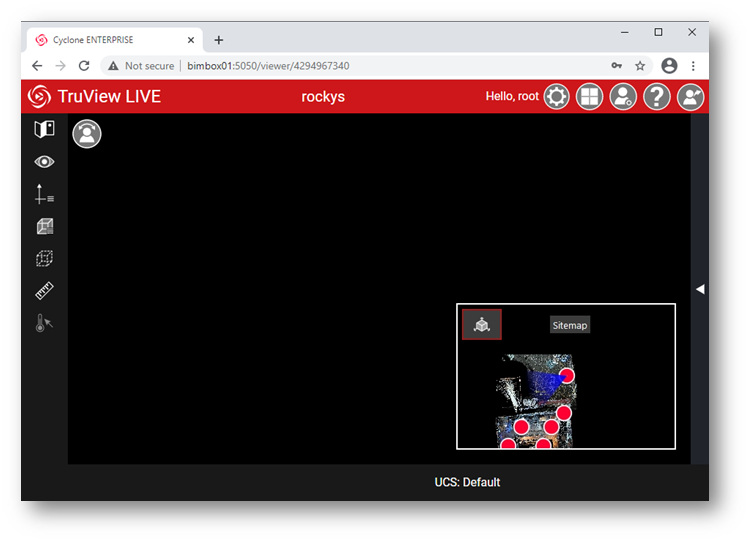The image size is (751, 543).
Task: Select scan position at blue view cone
Action: point(567,376)
